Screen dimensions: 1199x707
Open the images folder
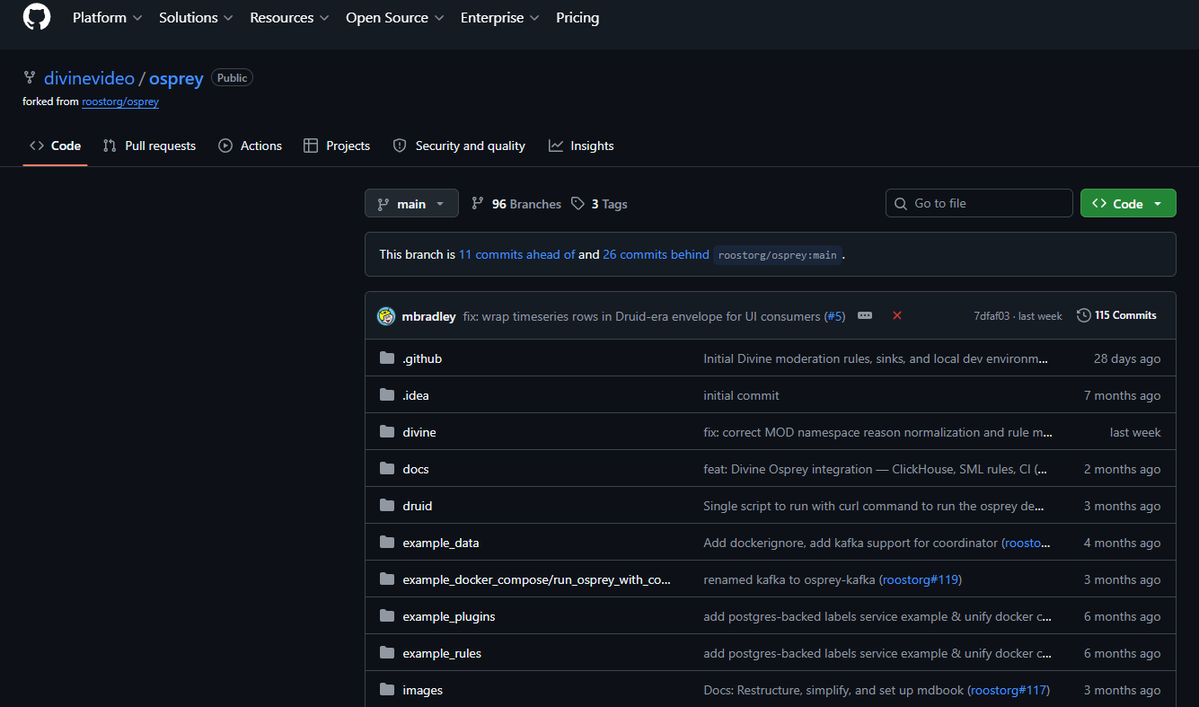pyautogui.click(x=422, y=689)
